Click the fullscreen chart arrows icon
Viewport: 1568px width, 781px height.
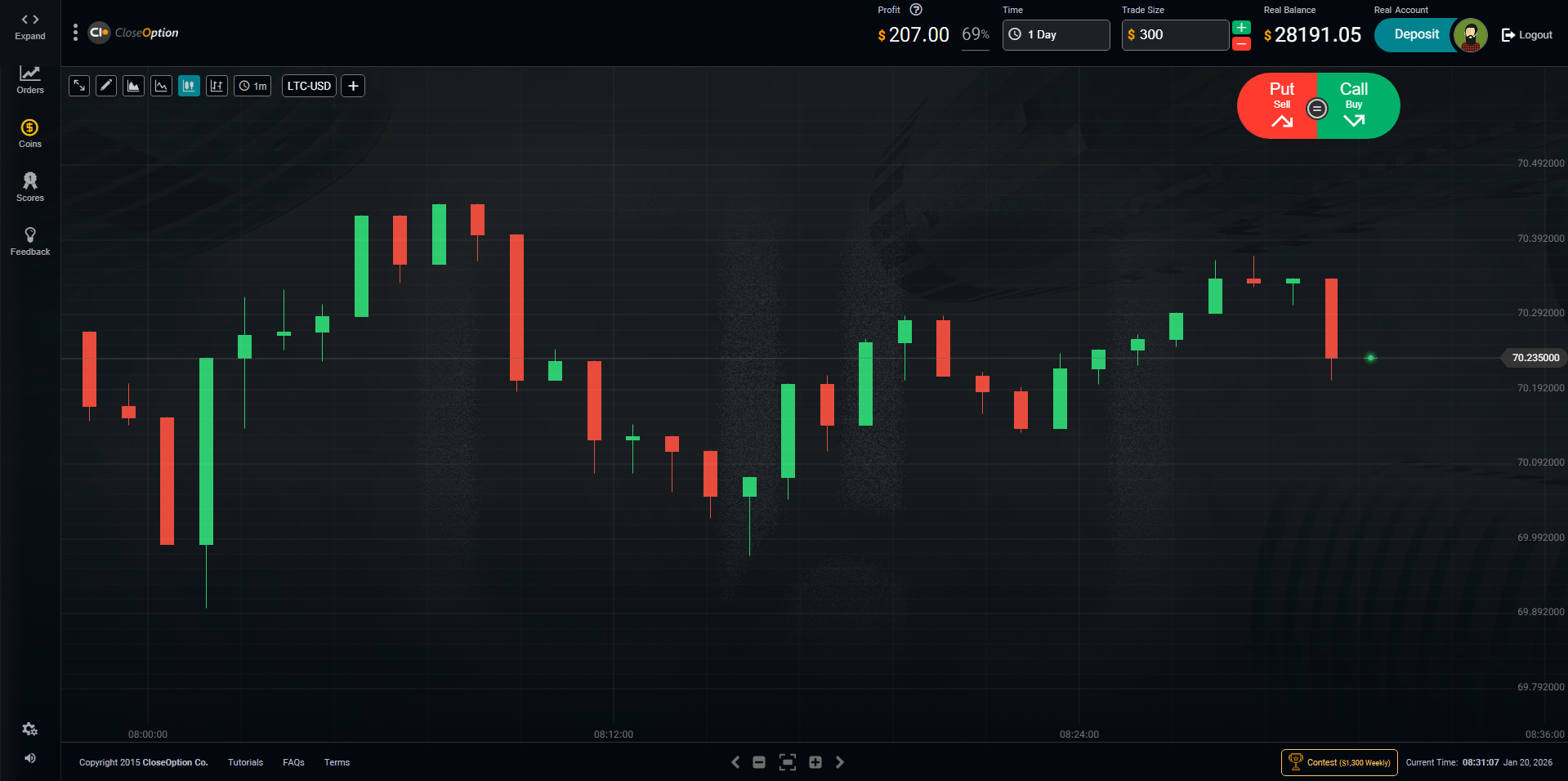(x=79, y=86)
